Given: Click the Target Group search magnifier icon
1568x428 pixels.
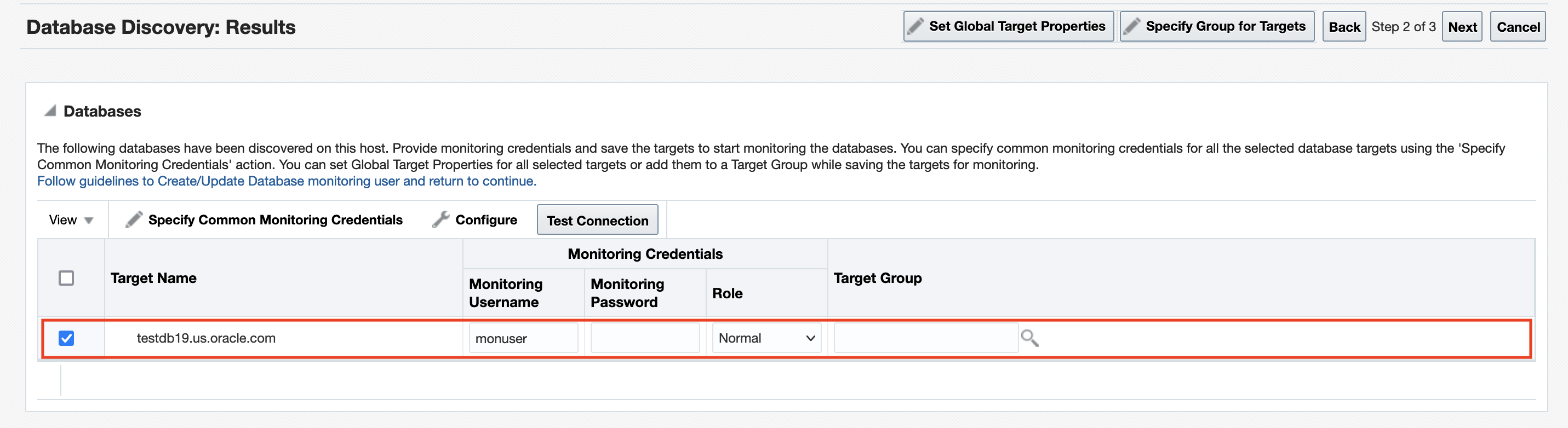Looking at the screenshot, I should click(x=1029, y=338).
